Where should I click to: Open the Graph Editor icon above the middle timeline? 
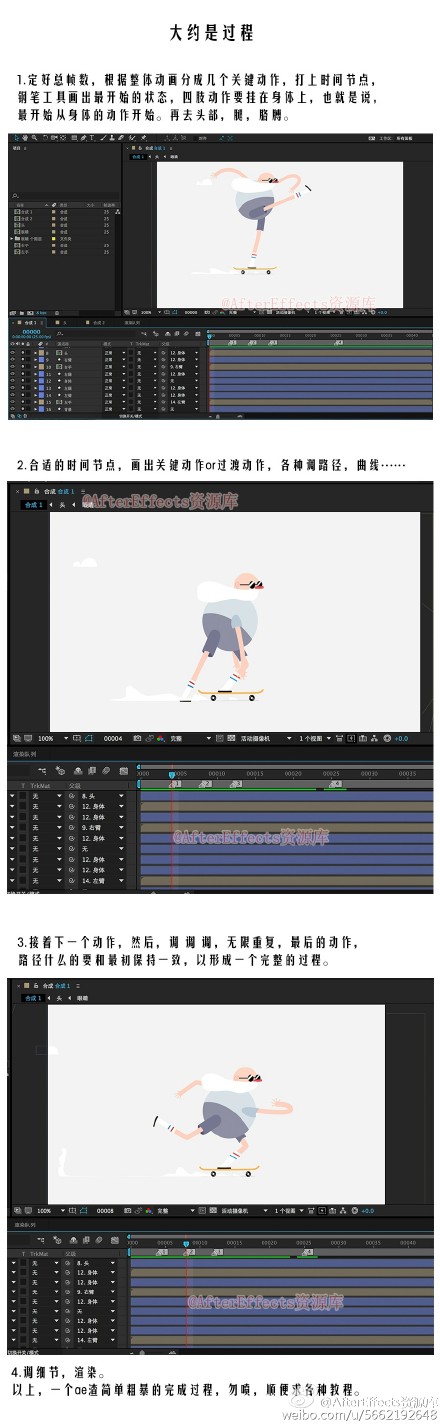pos(124,771)
